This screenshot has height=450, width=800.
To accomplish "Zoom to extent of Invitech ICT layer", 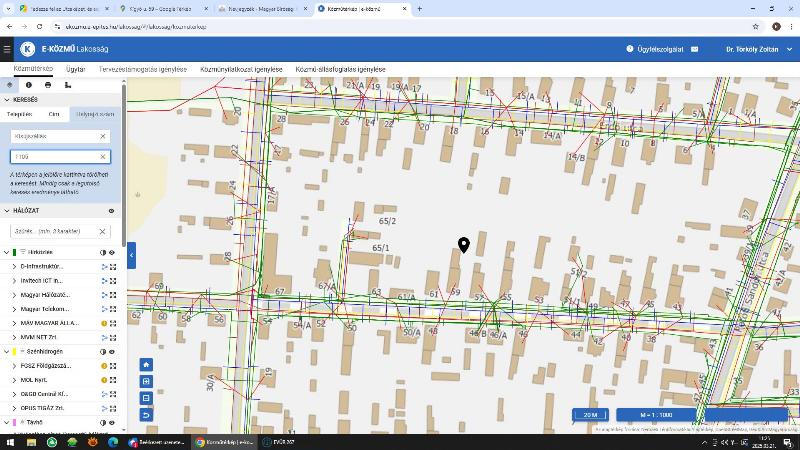I will [x=113, y=281].
